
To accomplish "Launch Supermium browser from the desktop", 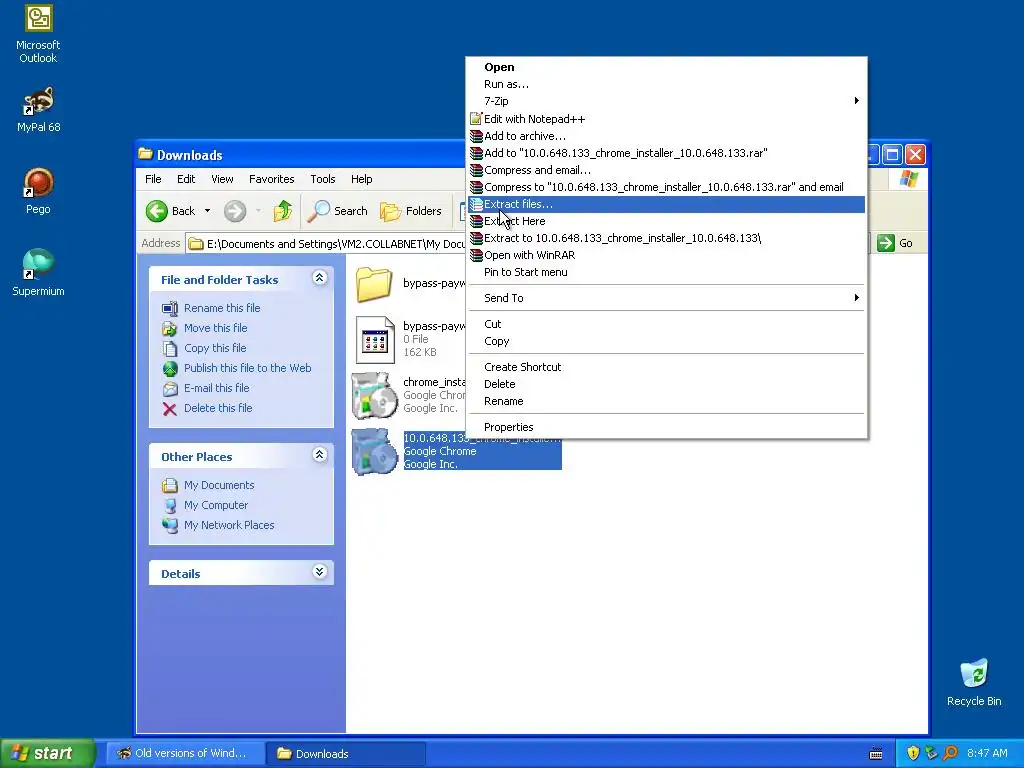I will [38, 272].
